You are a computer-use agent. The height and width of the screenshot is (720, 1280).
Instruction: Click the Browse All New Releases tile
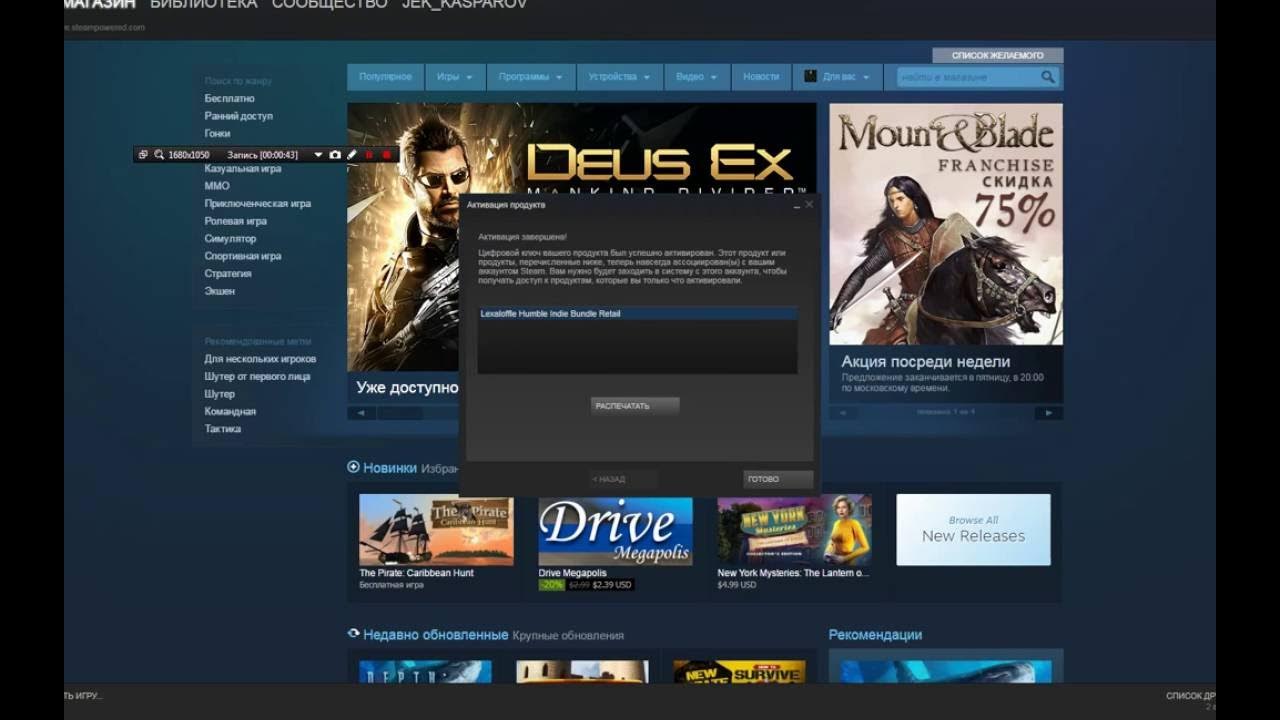pos(973,530)
